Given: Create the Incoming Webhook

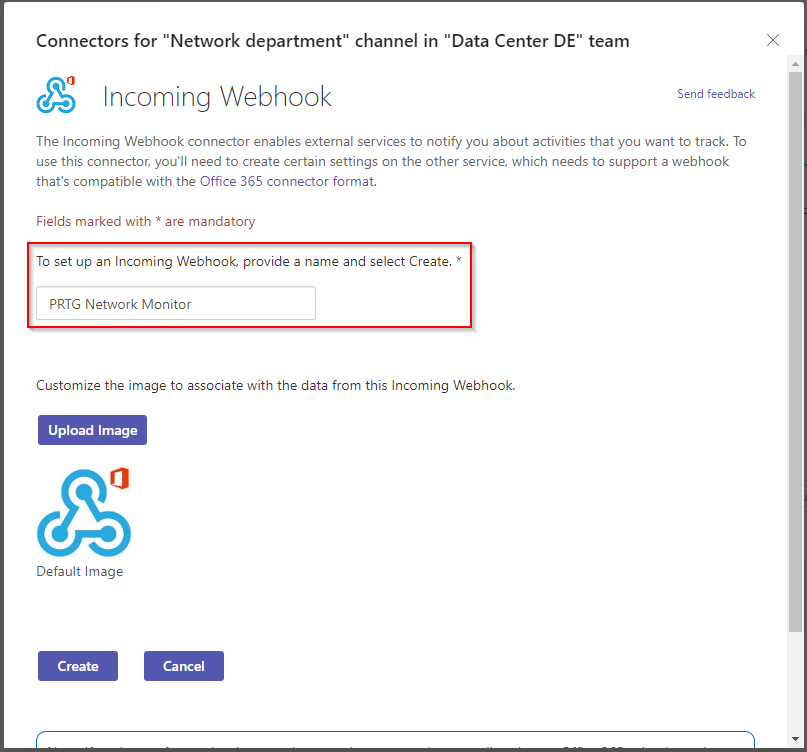Looking at the screenshot, I should (78, 666).
